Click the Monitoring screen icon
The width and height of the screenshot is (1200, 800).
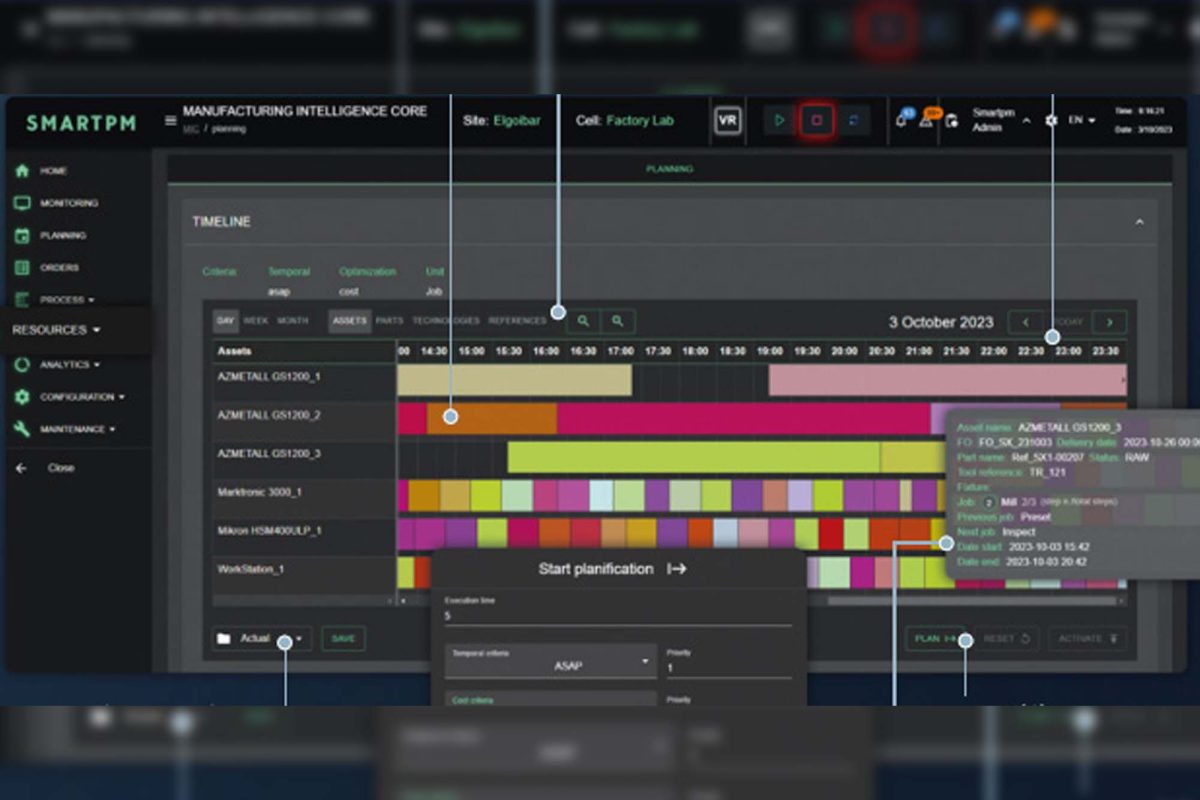pyautogui.click(x=22, y=203)
